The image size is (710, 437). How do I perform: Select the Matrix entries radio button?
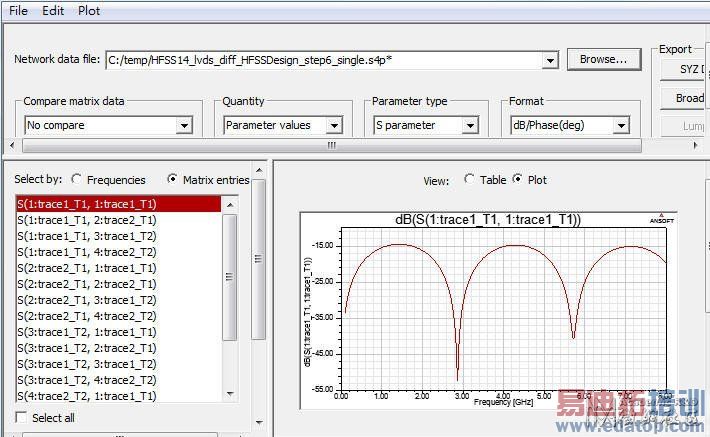[172, 179]
